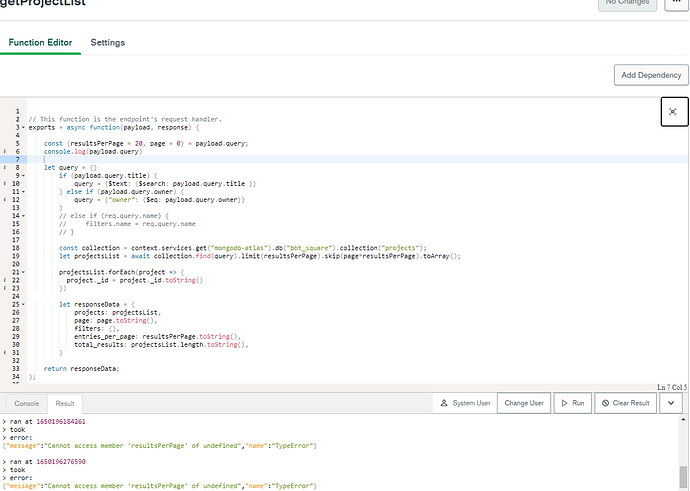Switch to the Settings tab
The image size is (690, 491).
point(108,43)
